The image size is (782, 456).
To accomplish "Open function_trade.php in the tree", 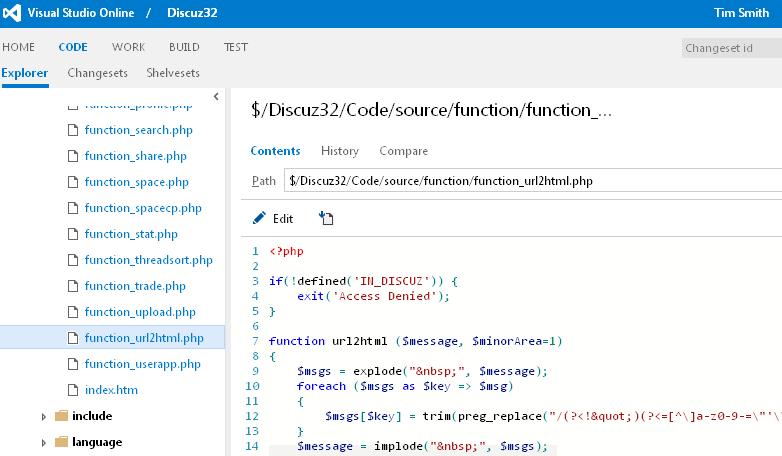I will click(x=135, y=286).
